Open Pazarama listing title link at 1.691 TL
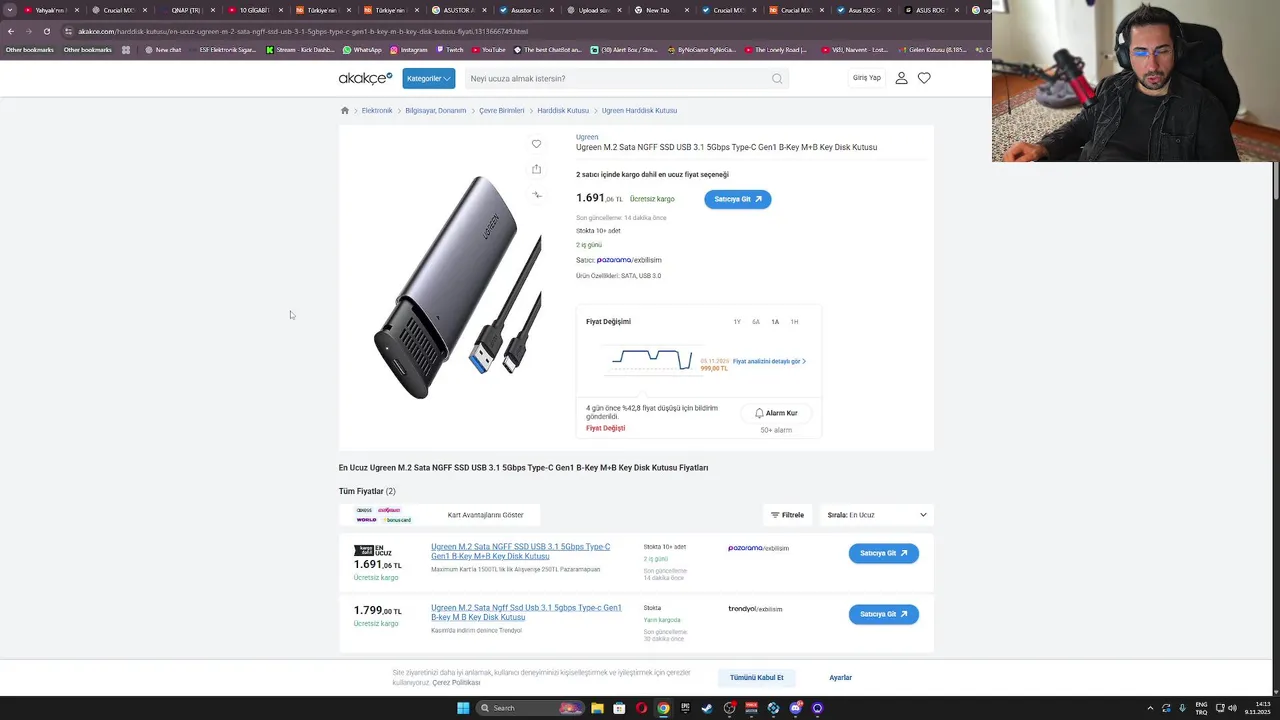Screen dimensions: 1280x720 520,551
